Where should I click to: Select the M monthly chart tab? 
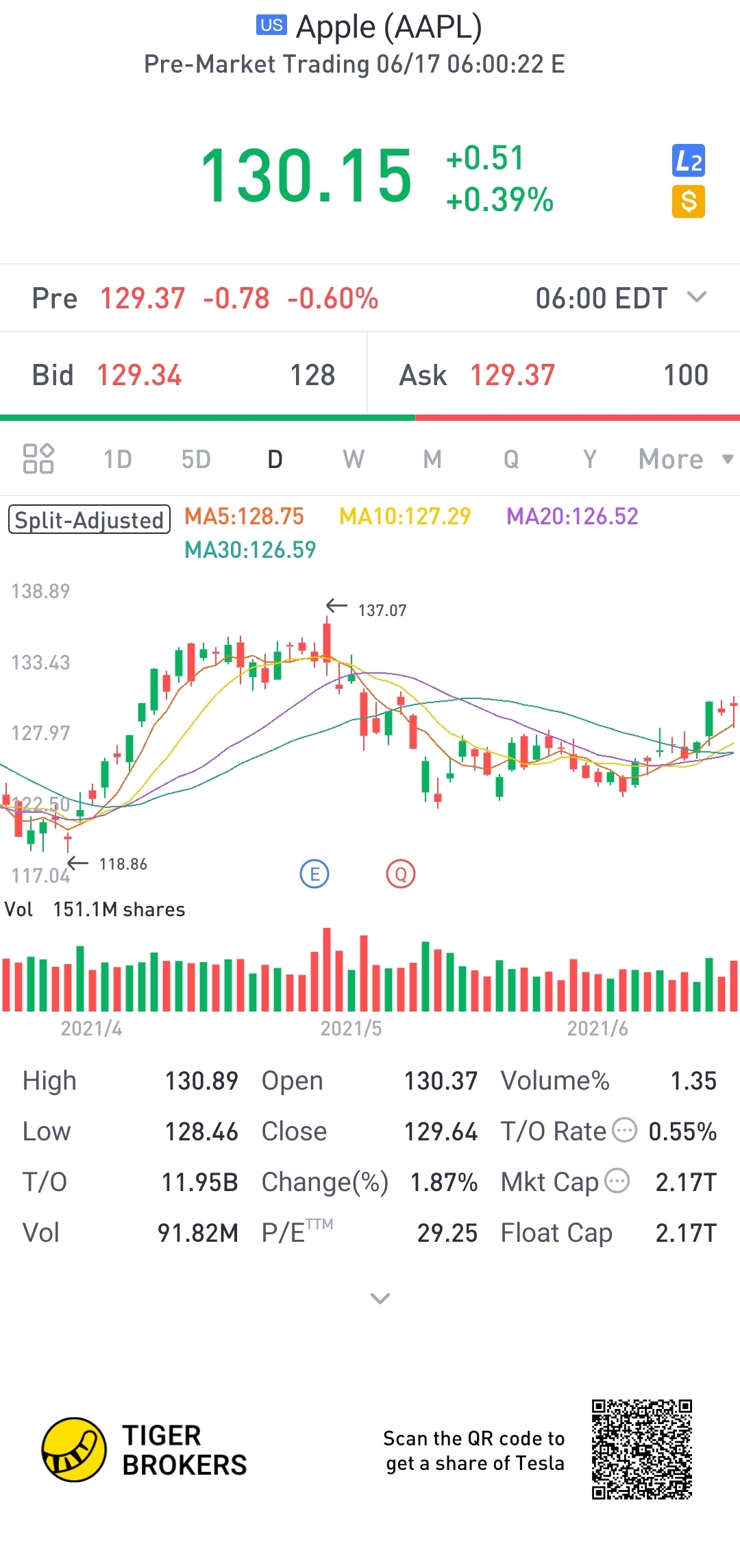pos(432,459)
